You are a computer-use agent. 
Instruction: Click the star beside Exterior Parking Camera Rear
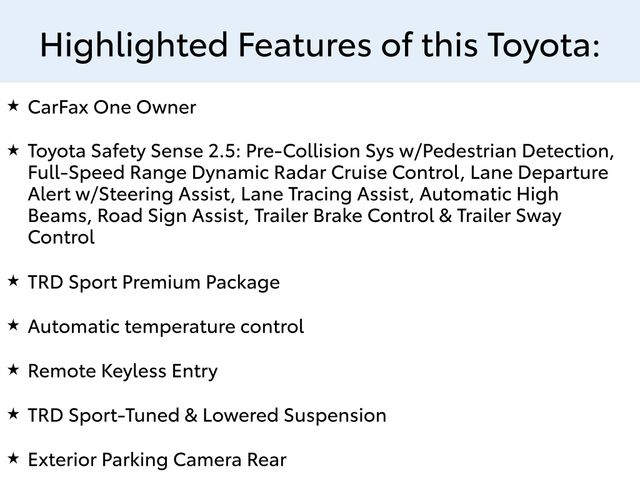[x=13, y=458]
